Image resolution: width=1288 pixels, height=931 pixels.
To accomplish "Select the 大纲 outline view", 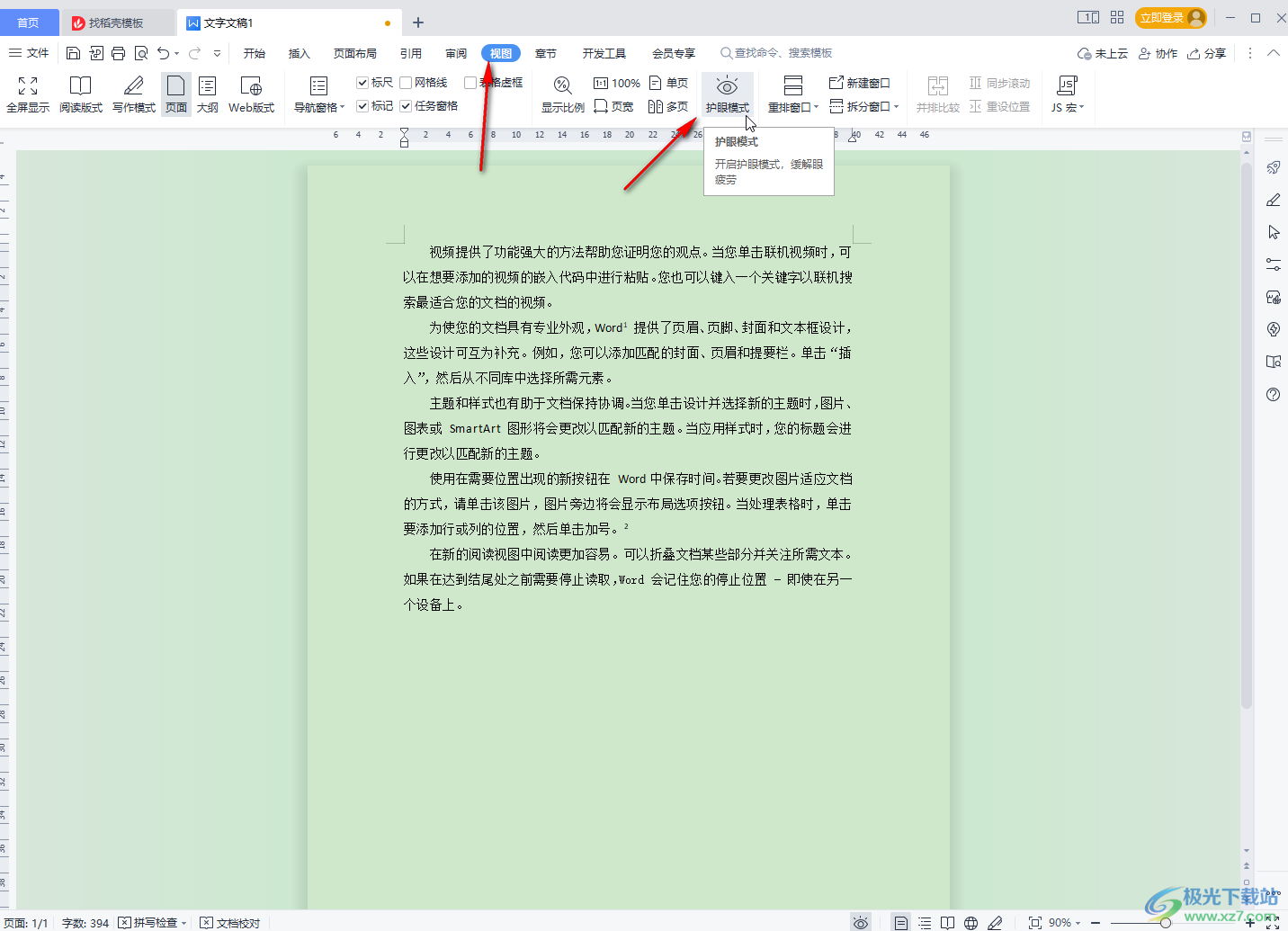I will (208, 94).
